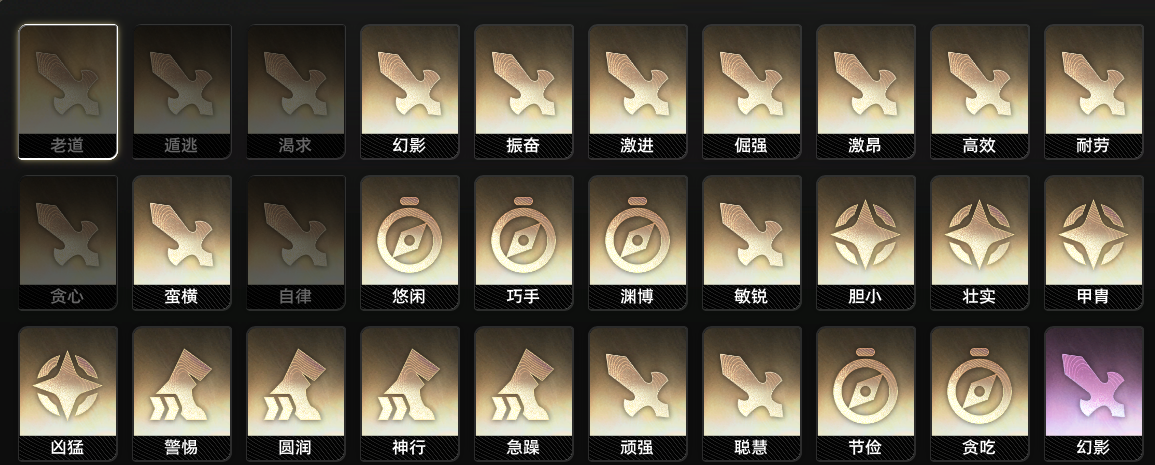Select the 巧手 compass card
The image size is (1155, 465).
tap(524, 242)
